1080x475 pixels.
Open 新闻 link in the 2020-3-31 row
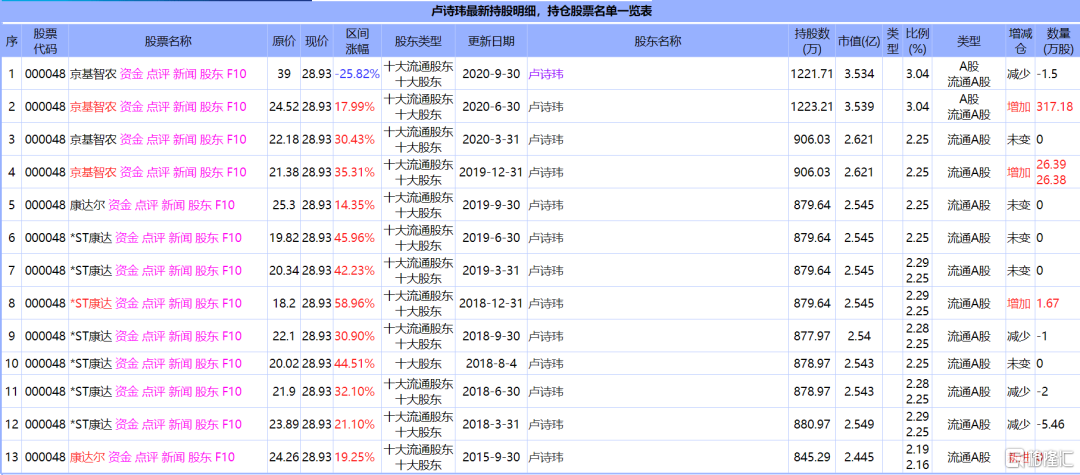(x=185, y=140)
